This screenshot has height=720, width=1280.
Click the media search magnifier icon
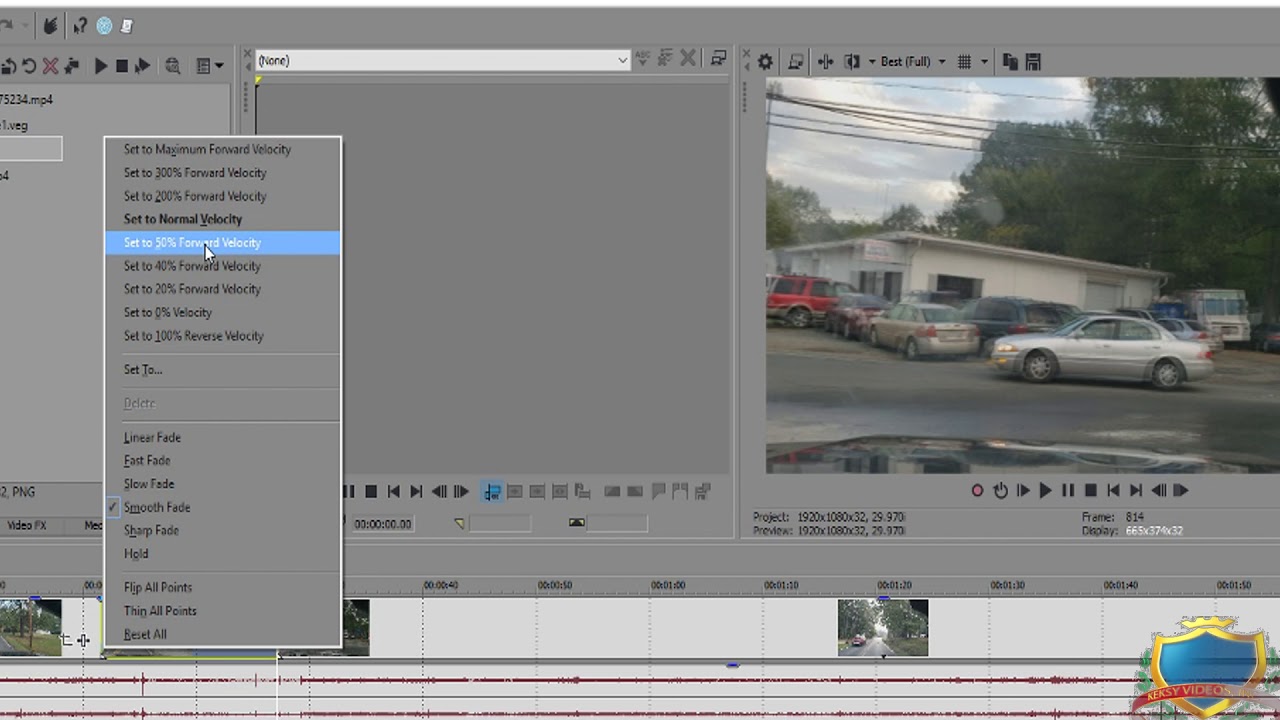pos(173,66)
